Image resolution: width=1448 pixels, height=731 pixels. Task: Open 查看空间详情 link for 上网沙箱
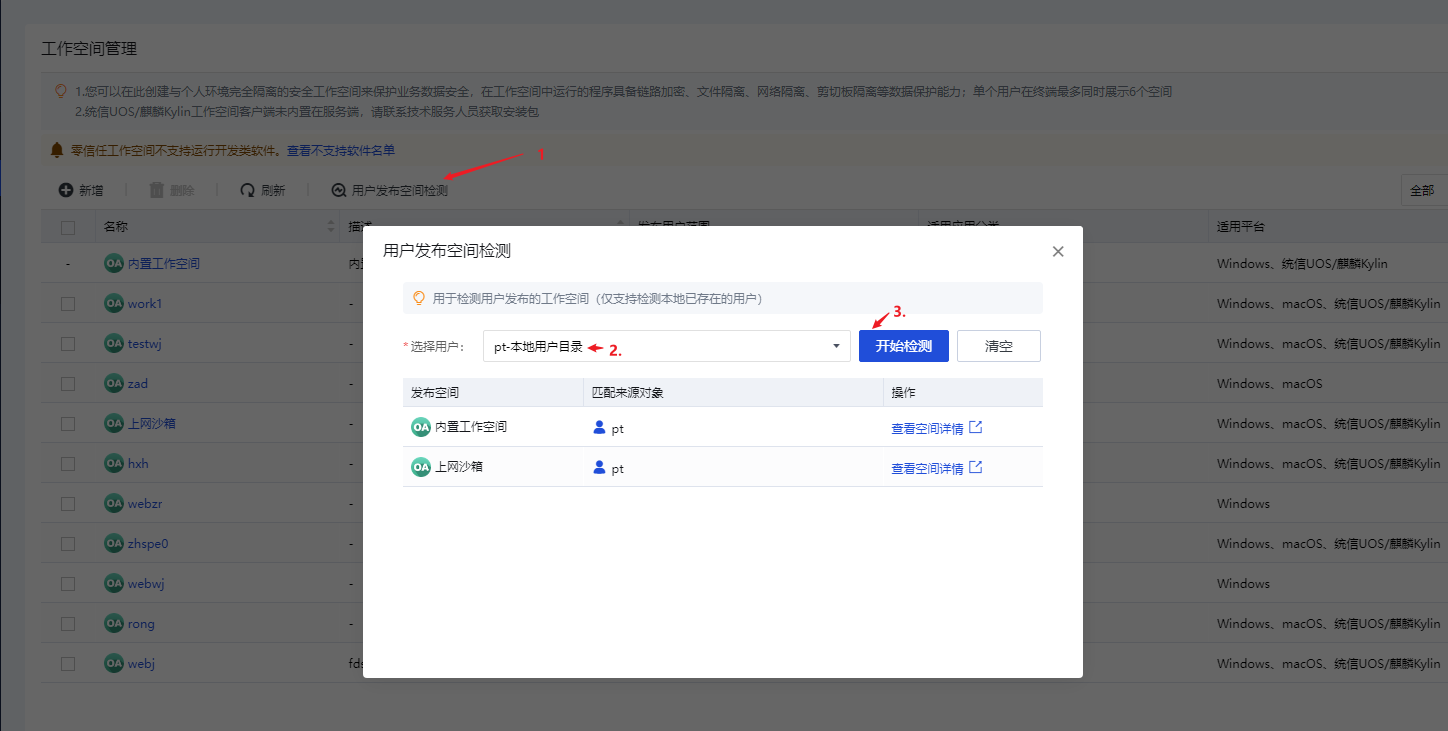coord(927,468)
